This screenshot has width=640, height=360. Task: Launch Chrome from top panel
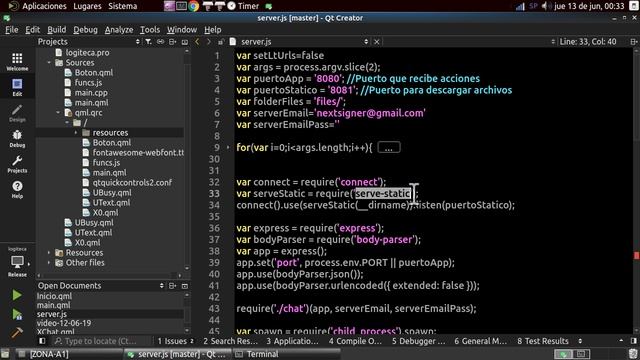tap(193, 6)
